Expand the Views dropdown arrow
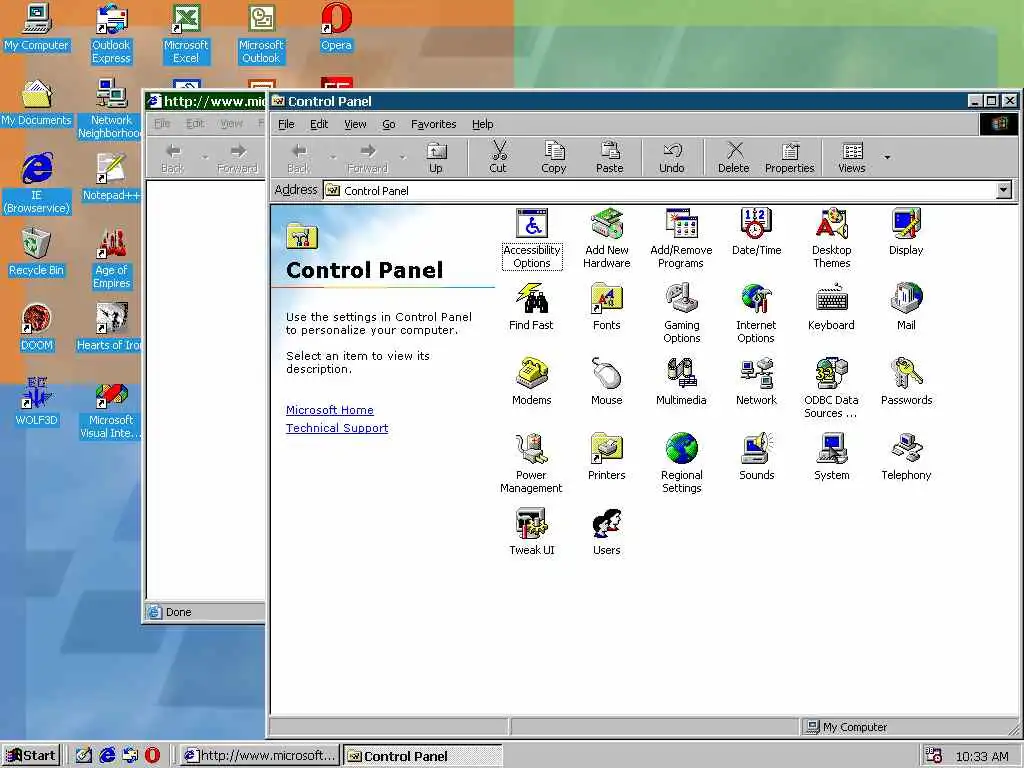Image resolution: width=1024 pixels, height=768 pixels. coord(887,157)
